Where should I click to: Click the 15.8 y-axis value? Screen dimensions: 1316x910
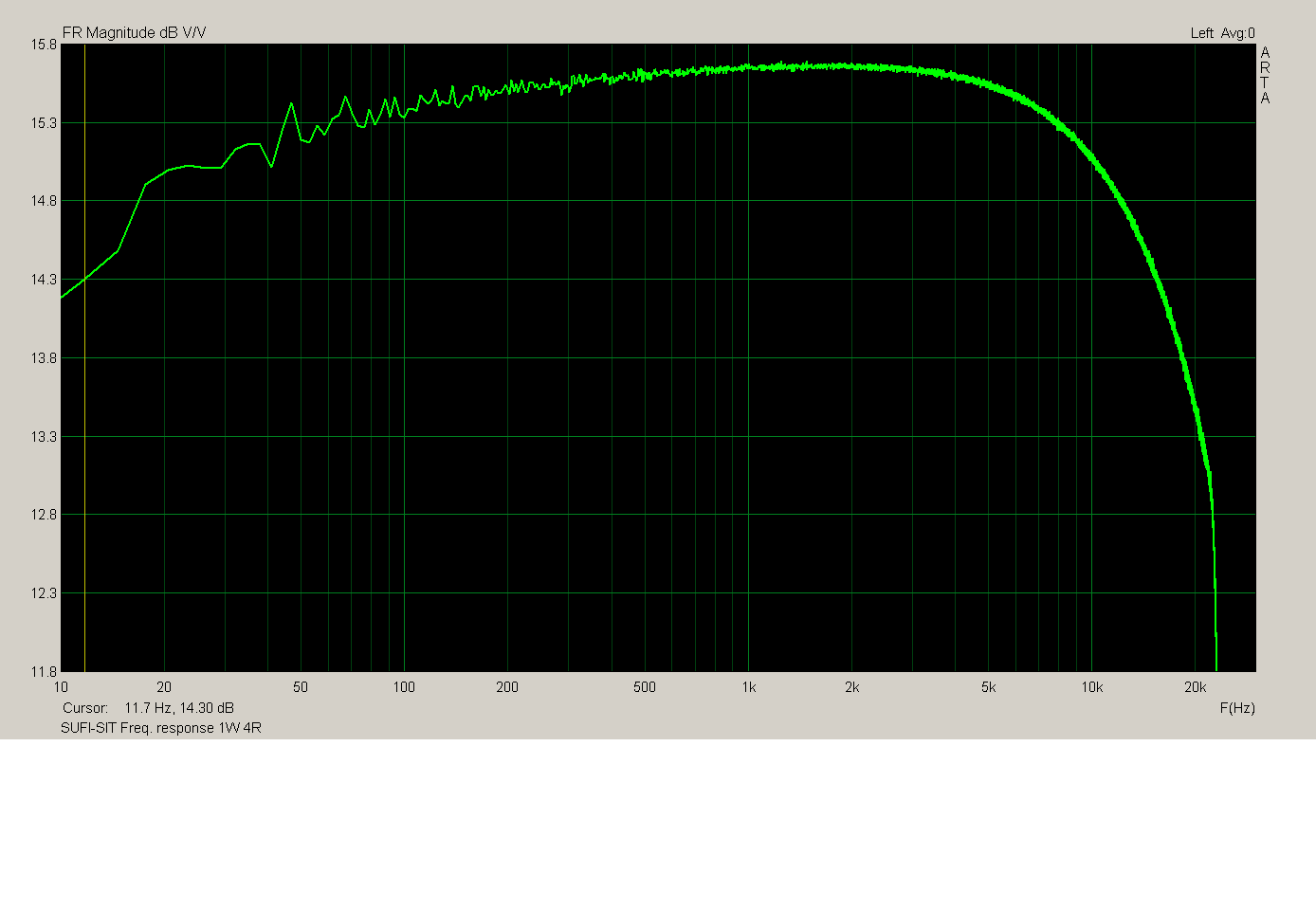[44, 45]
